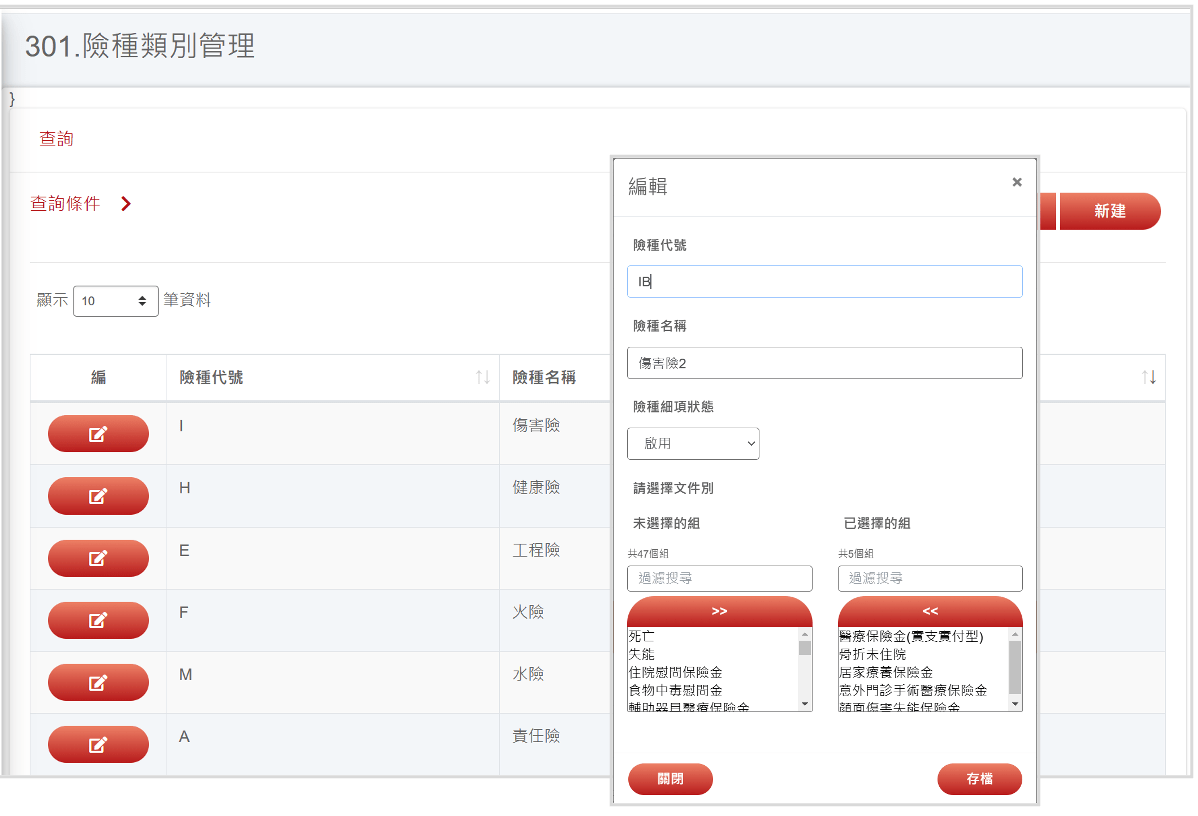Expand the 查詢條件 chevron
This screenshot has height=816, width=1198.
point(126,204)
